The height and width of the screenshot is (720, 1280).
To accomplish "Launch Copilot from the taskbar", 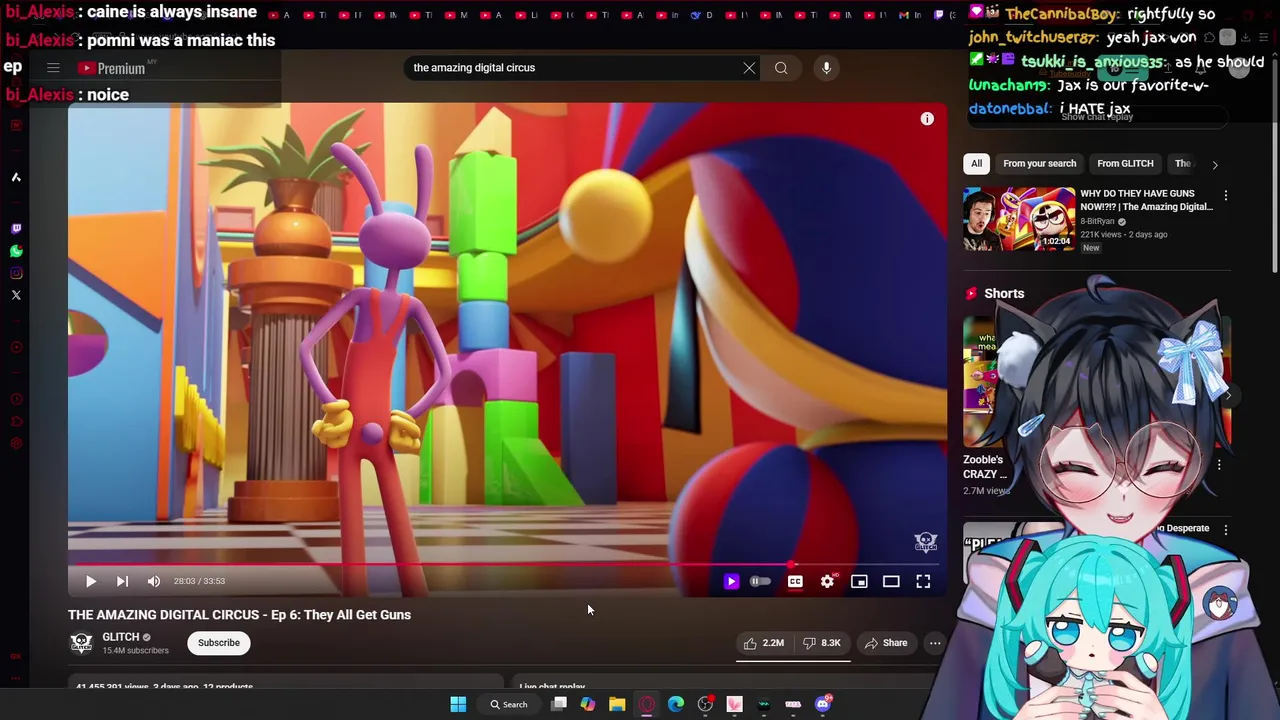I will pos(588,704).
